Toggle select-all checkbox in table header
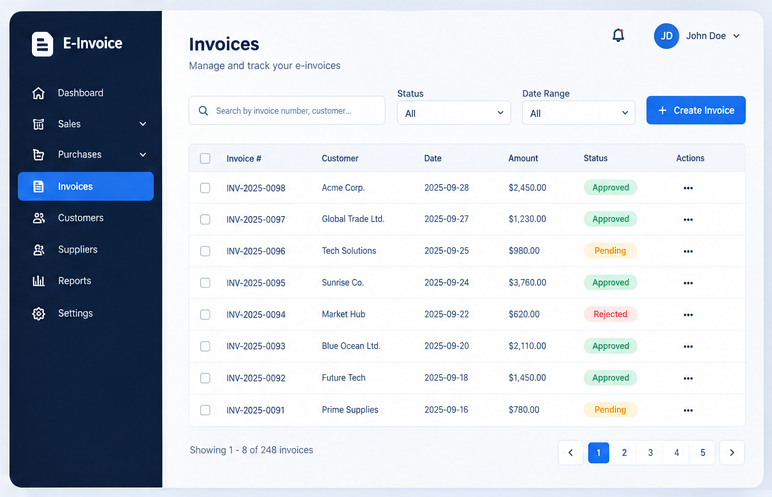 click(x=205, y=158)
